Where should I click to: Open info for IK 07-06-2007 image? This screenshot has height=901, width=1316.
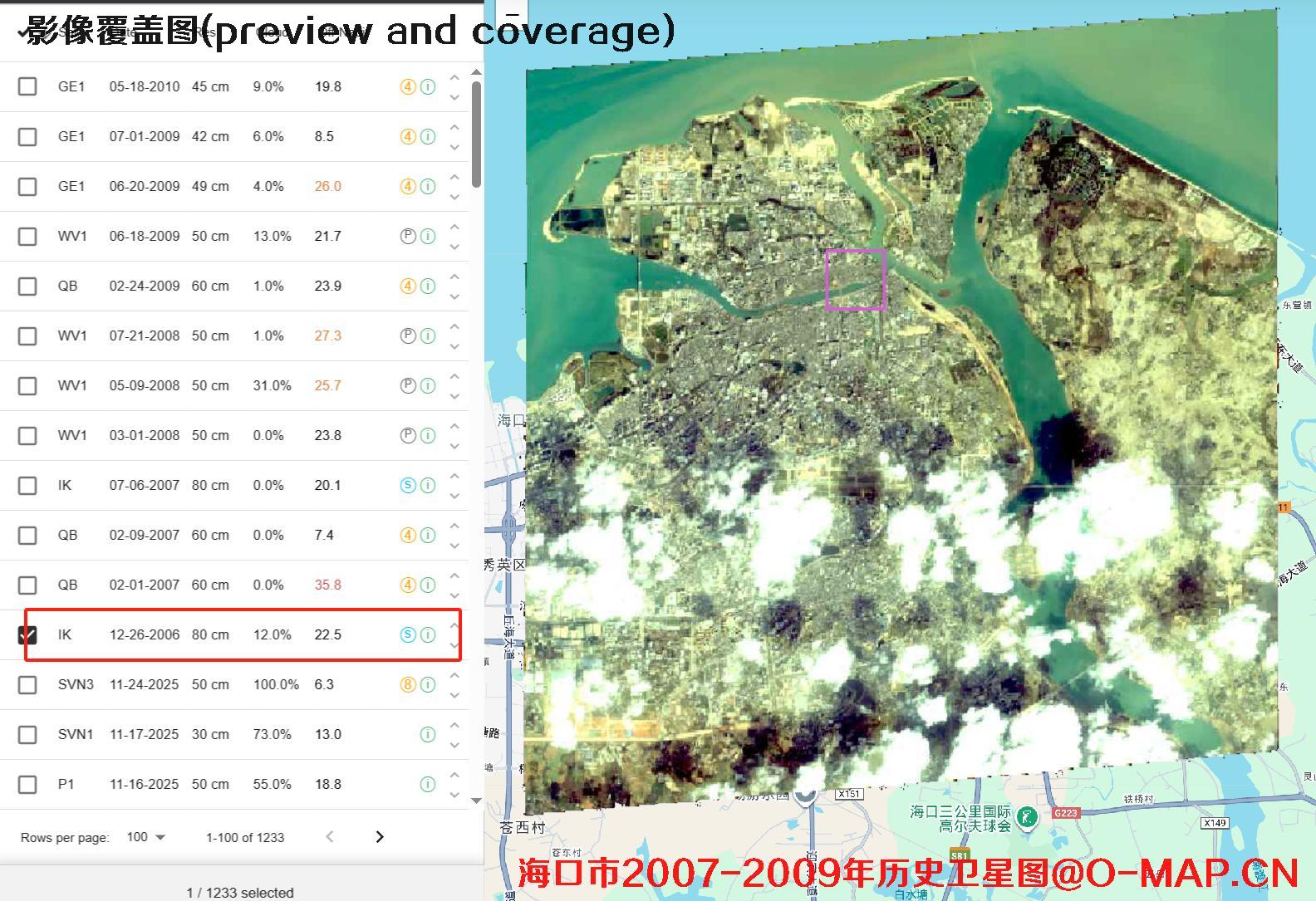pos(428,485)
